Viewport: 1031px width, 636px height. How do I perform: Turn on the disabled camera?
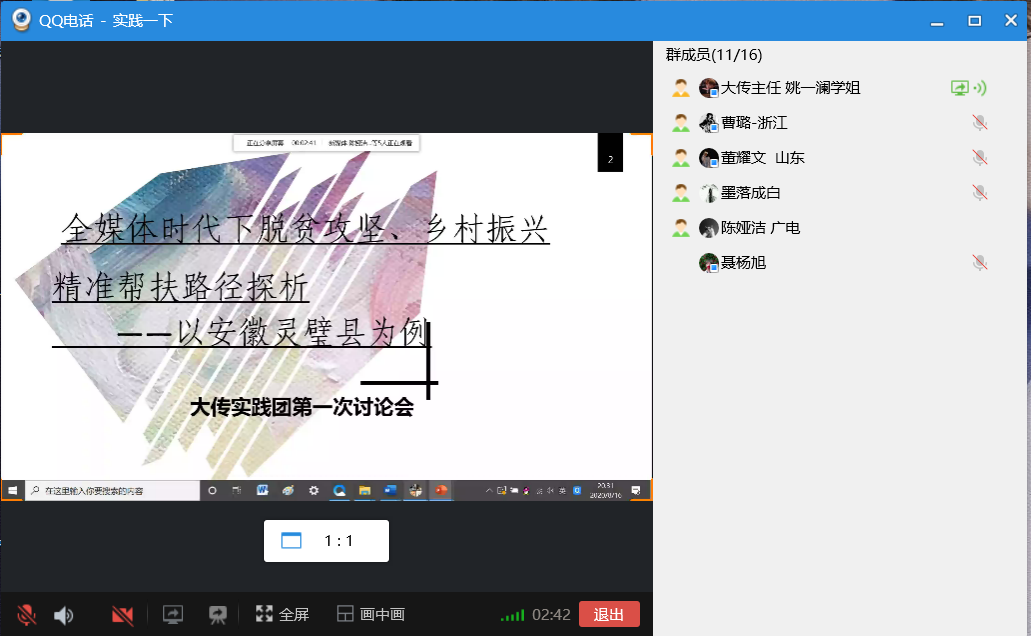123,615
